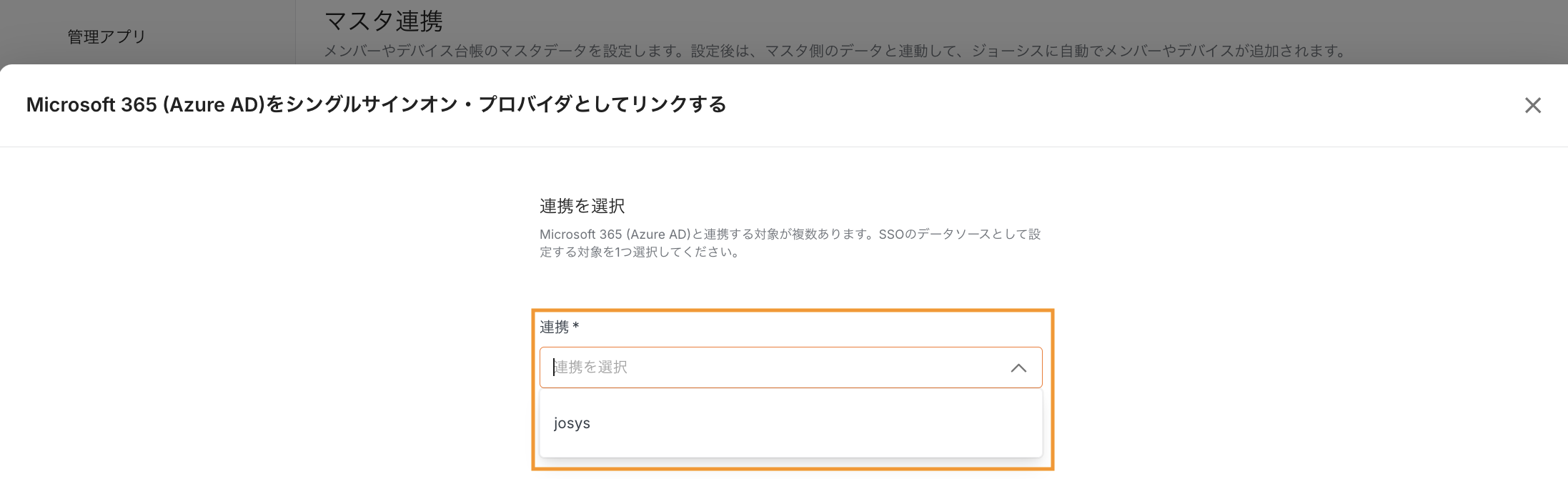
Task: Click empty space right of josys option
Action: [822, 423]
